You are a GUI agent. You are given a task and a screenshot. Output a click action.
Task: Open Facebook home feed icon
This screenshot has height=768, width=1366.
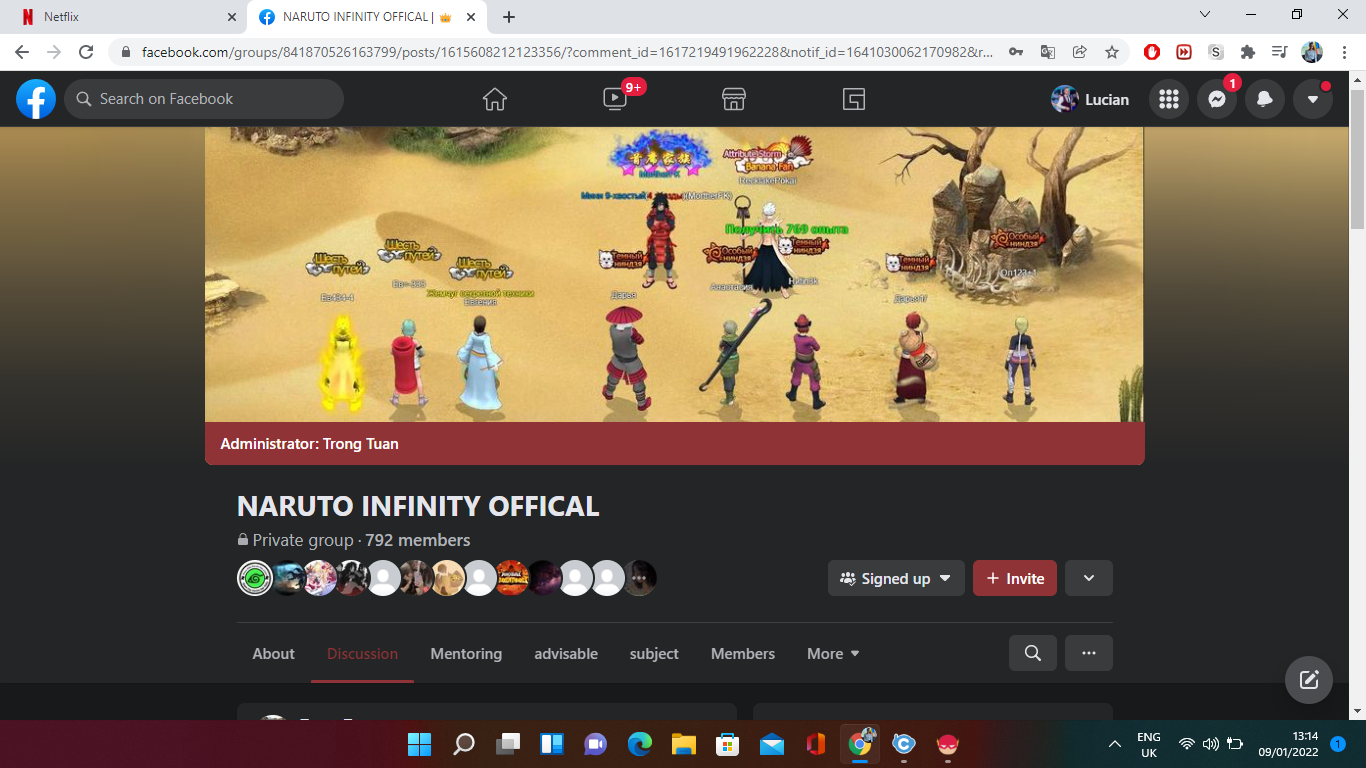click(x=494, y=99)
